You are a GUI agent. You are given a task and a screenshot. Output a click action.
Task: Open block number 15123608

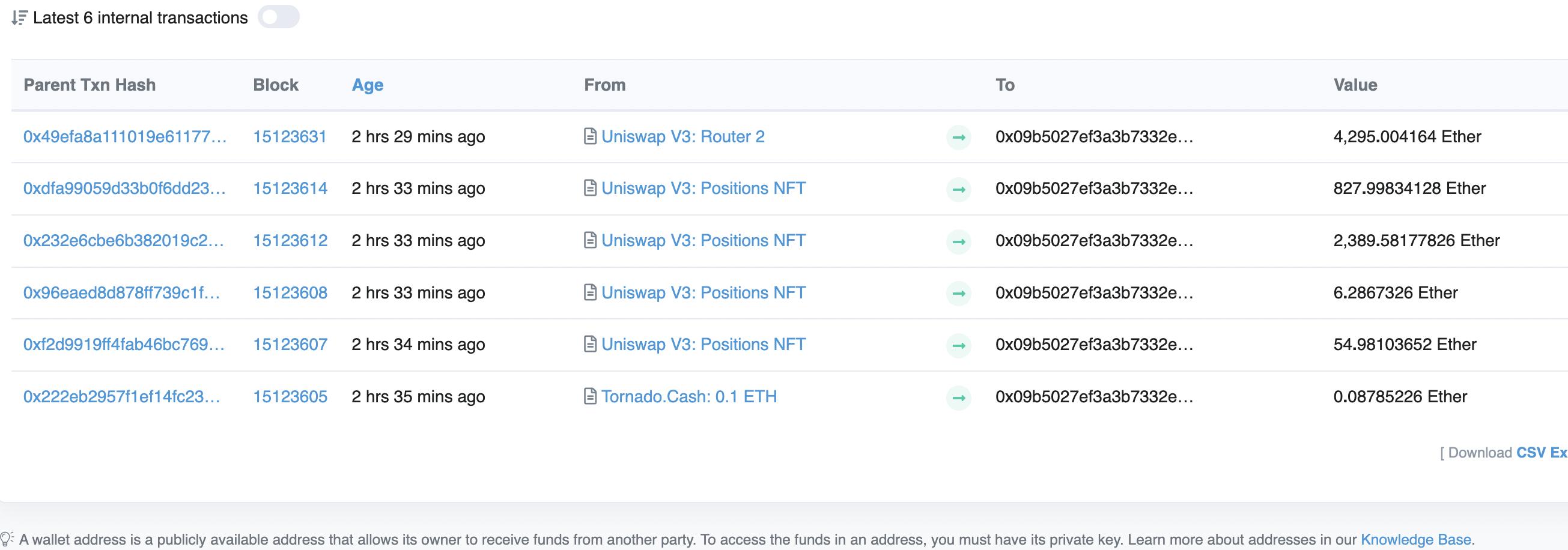pos(290,292)
